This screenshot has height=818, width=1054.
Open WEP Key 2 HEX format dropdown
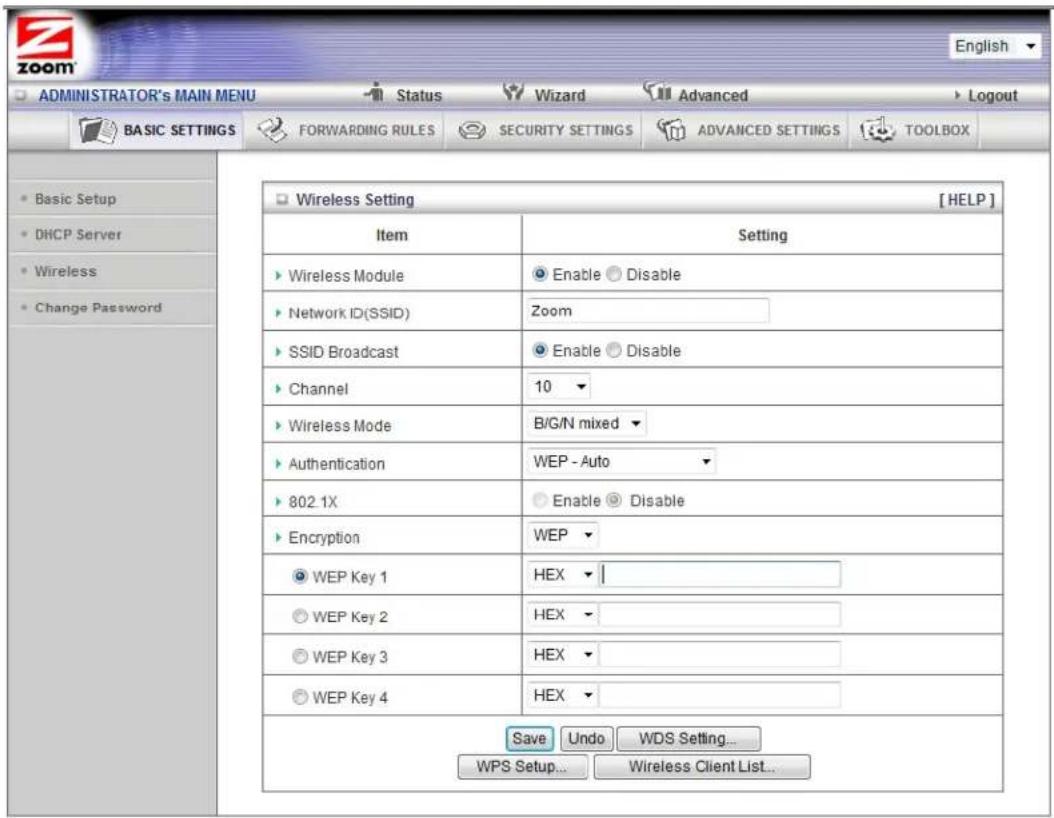[x=562, y=614]
